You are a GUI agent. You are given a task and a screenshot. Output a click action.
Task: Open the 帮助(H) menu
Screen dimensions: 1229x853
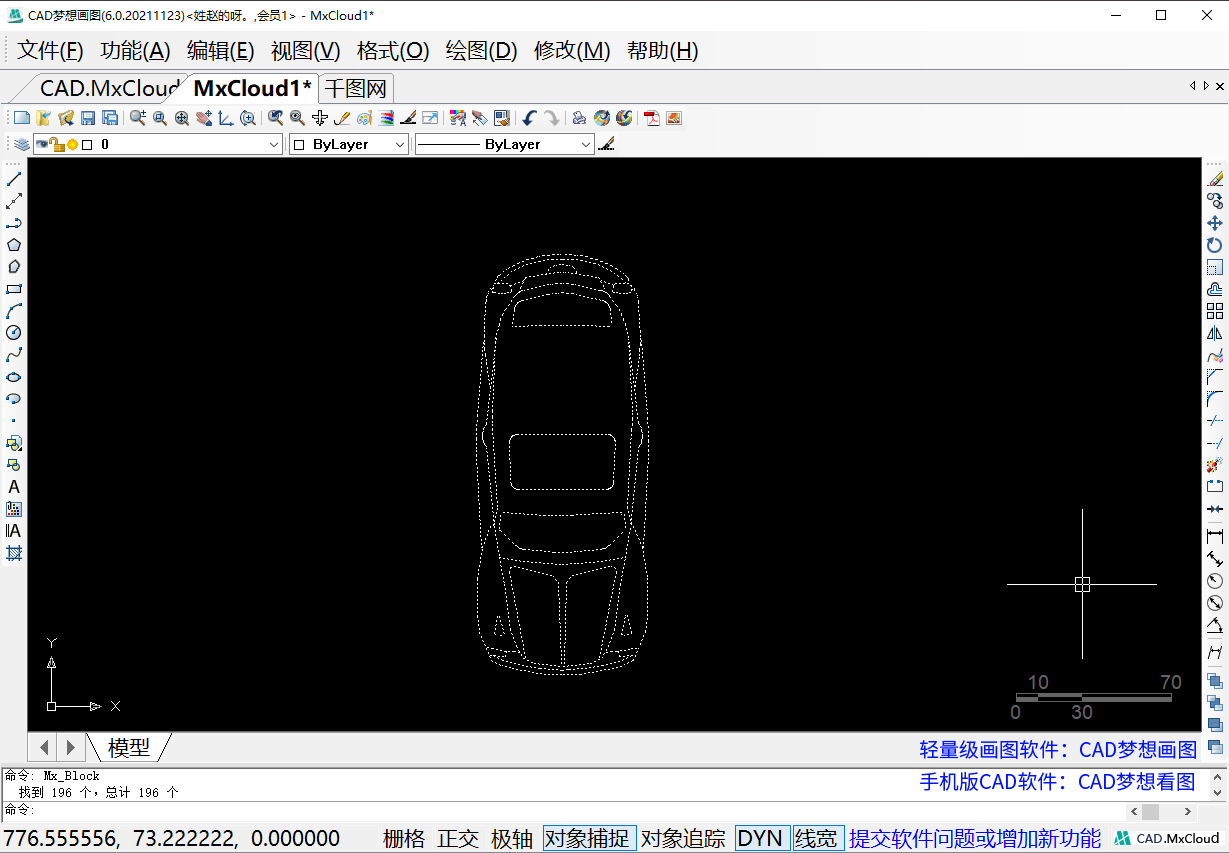662,51
